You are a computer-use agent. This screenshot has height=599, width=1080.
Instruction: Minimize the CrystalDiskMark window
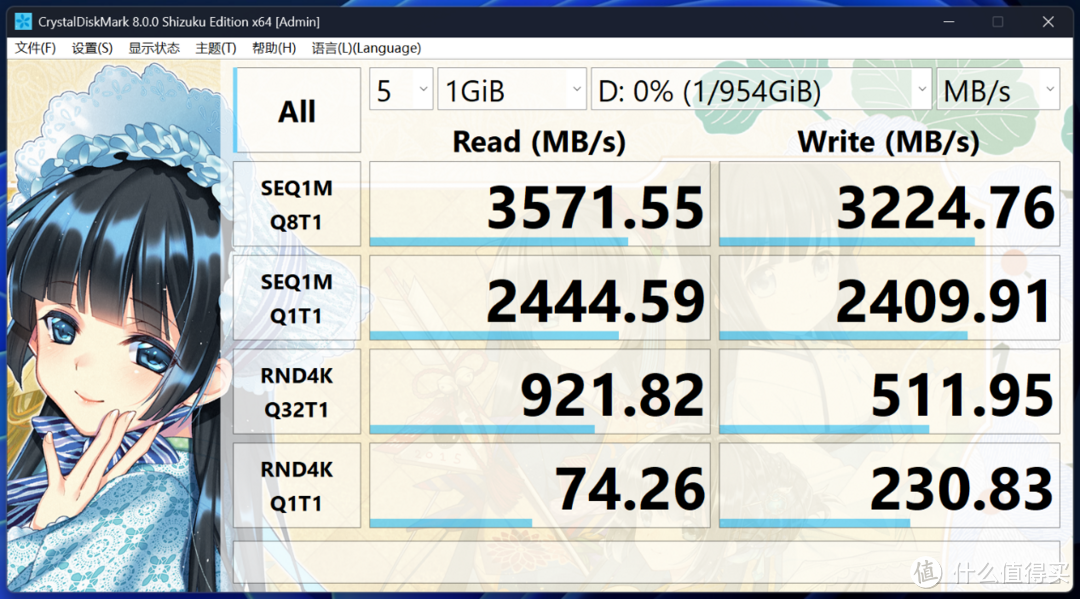pos(948,22)
